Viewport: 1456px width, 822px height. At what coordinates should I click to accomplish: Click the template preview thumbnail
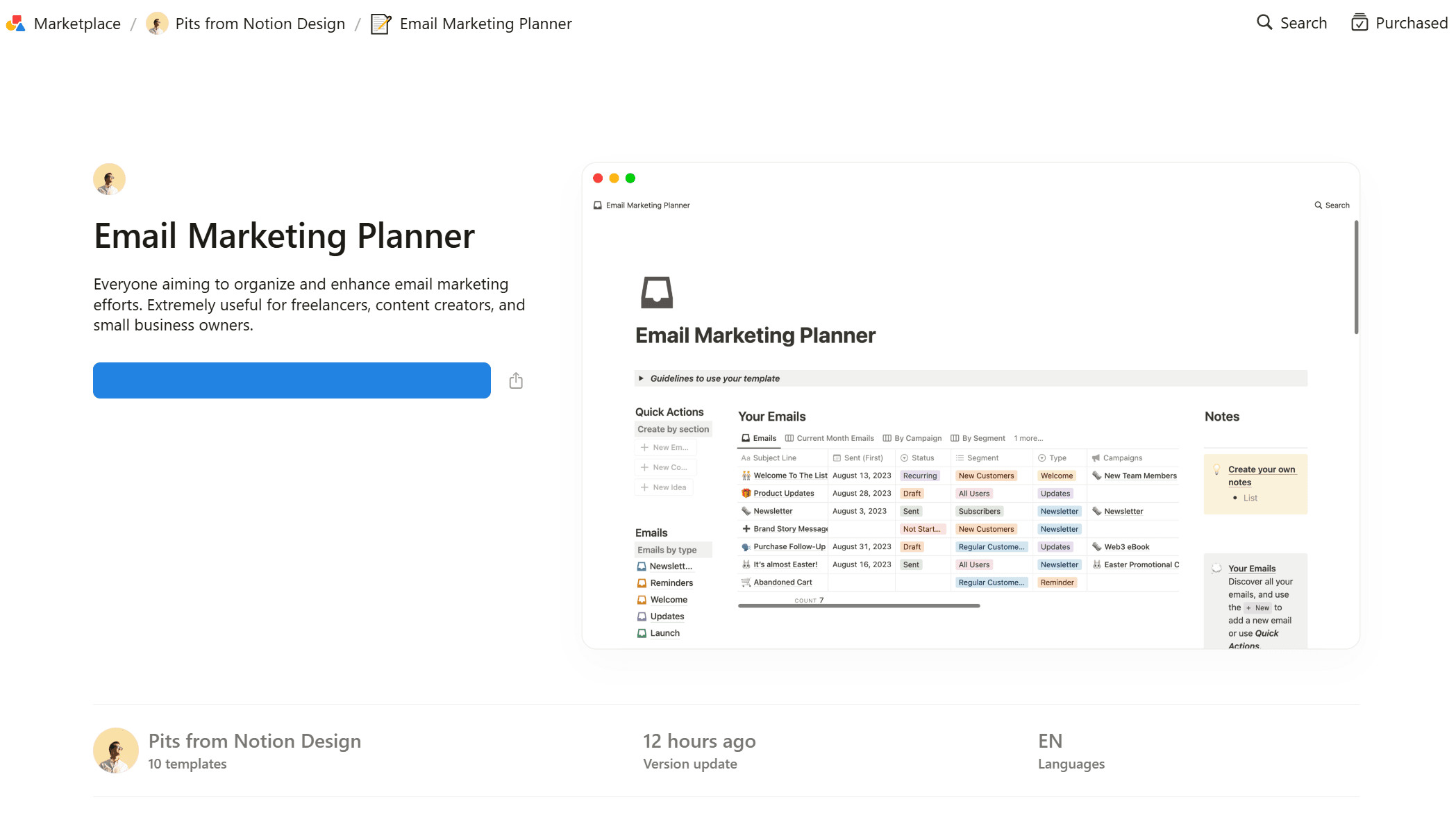click(971, 406)
